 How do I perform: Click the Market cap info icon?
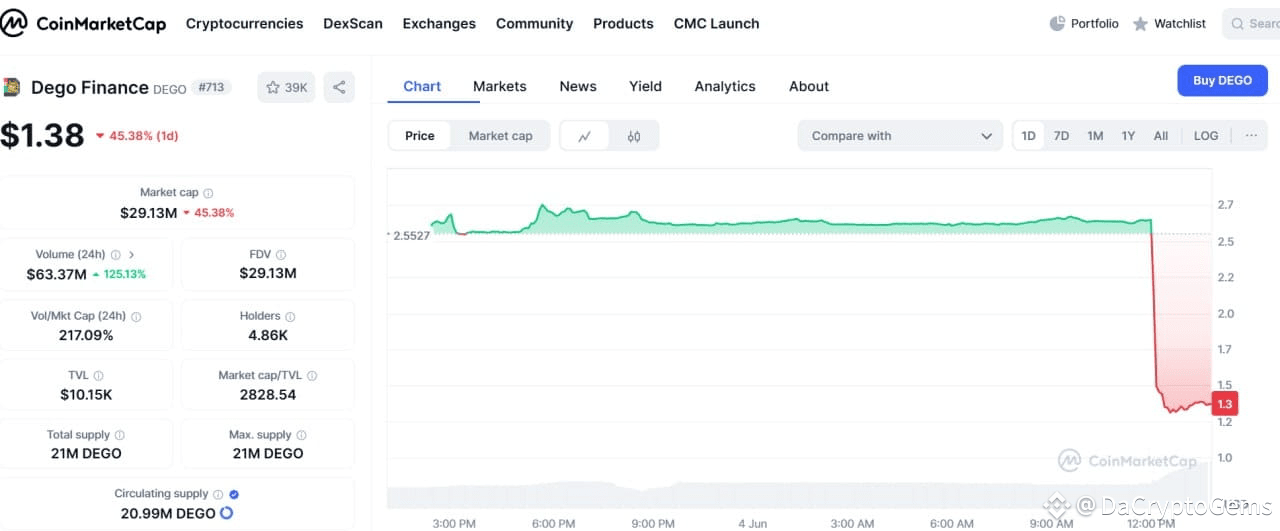coord(208,193)
